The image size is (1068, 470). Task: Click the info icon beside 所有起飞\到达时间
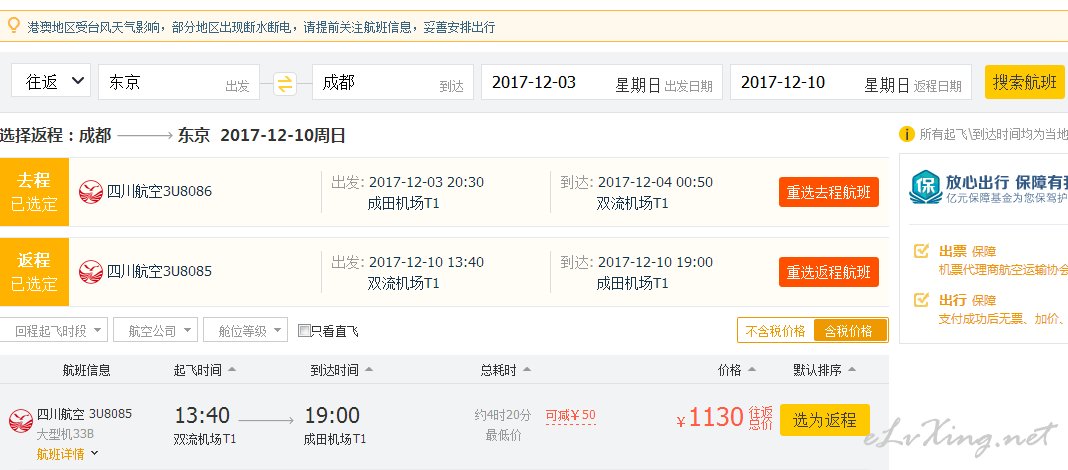point(906,134)
